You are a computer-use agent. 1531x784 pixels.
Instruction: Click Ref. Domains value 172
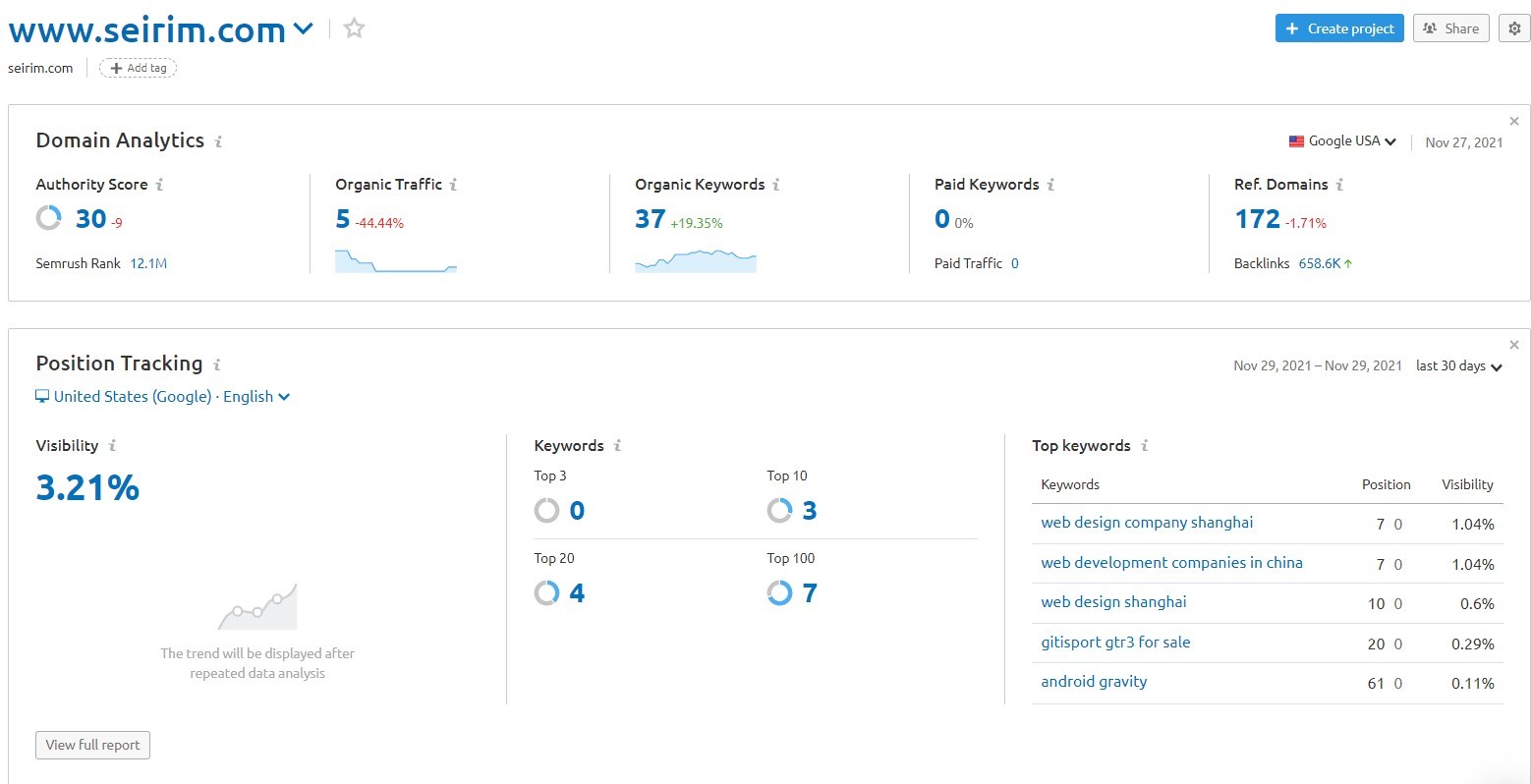coord(1257,219)
